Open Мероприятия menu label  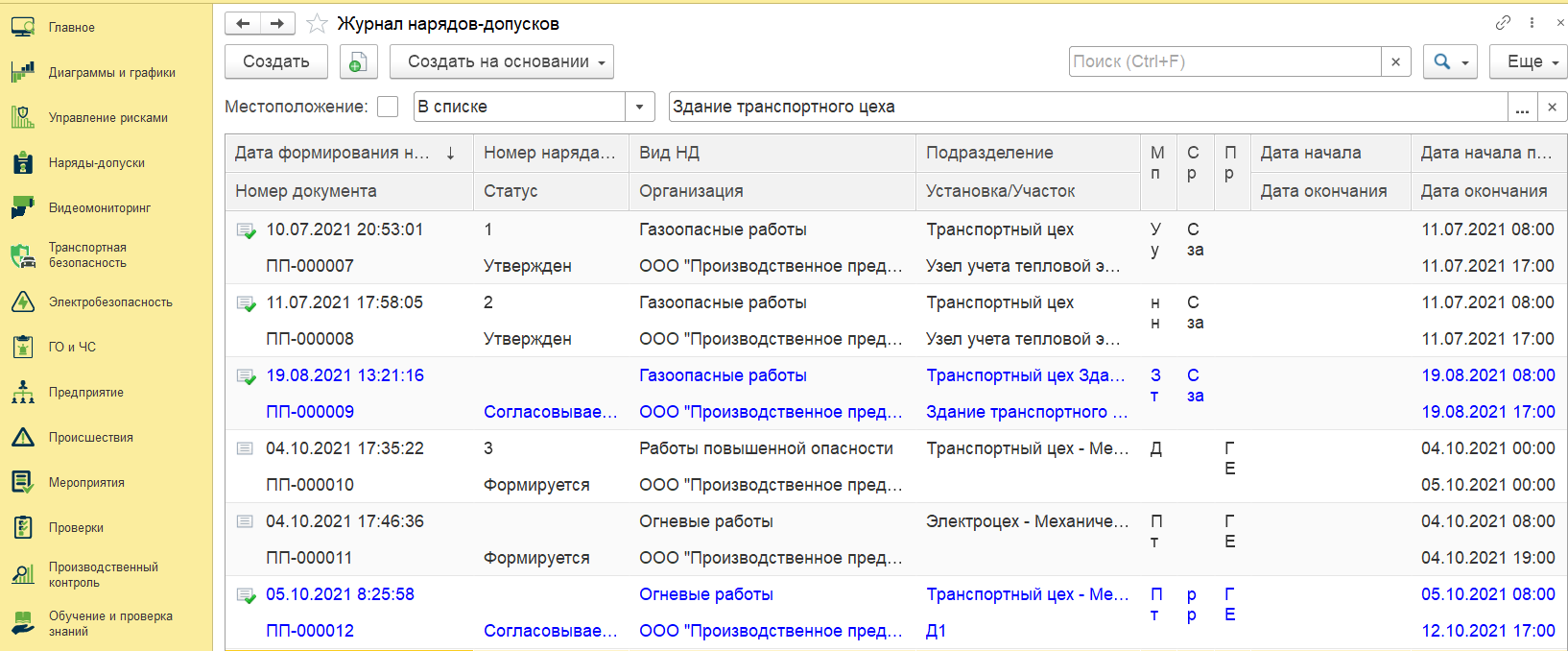[86, 483]
